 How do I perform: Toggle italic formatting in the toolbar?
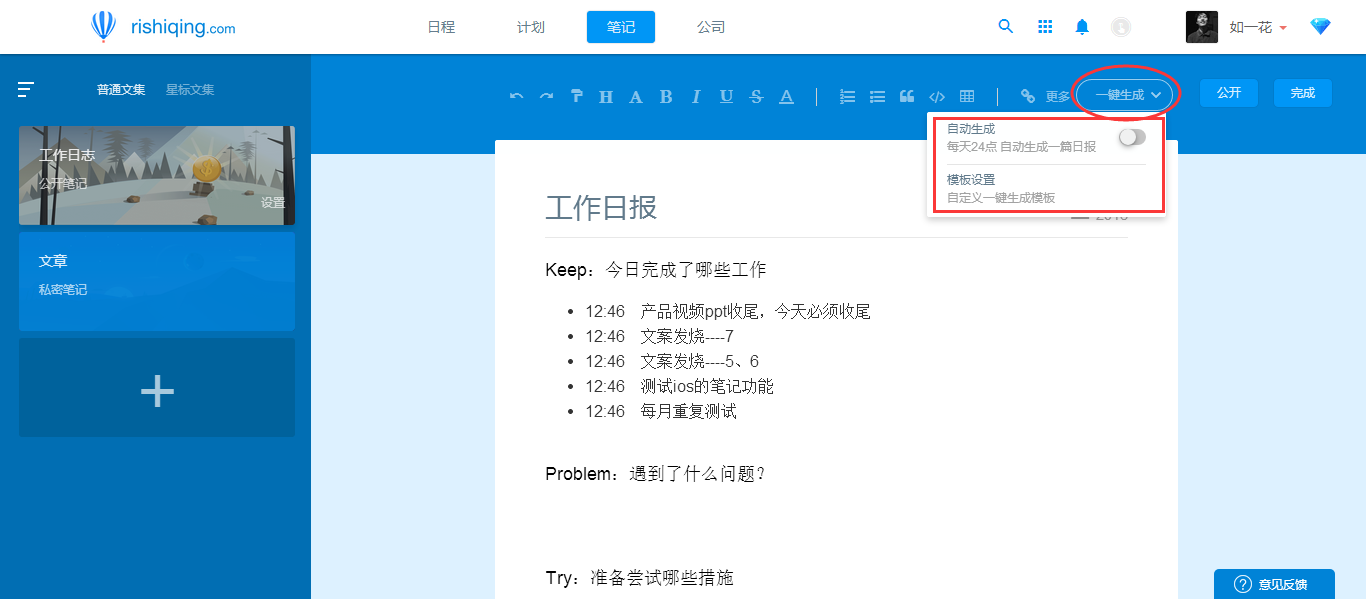696,96
